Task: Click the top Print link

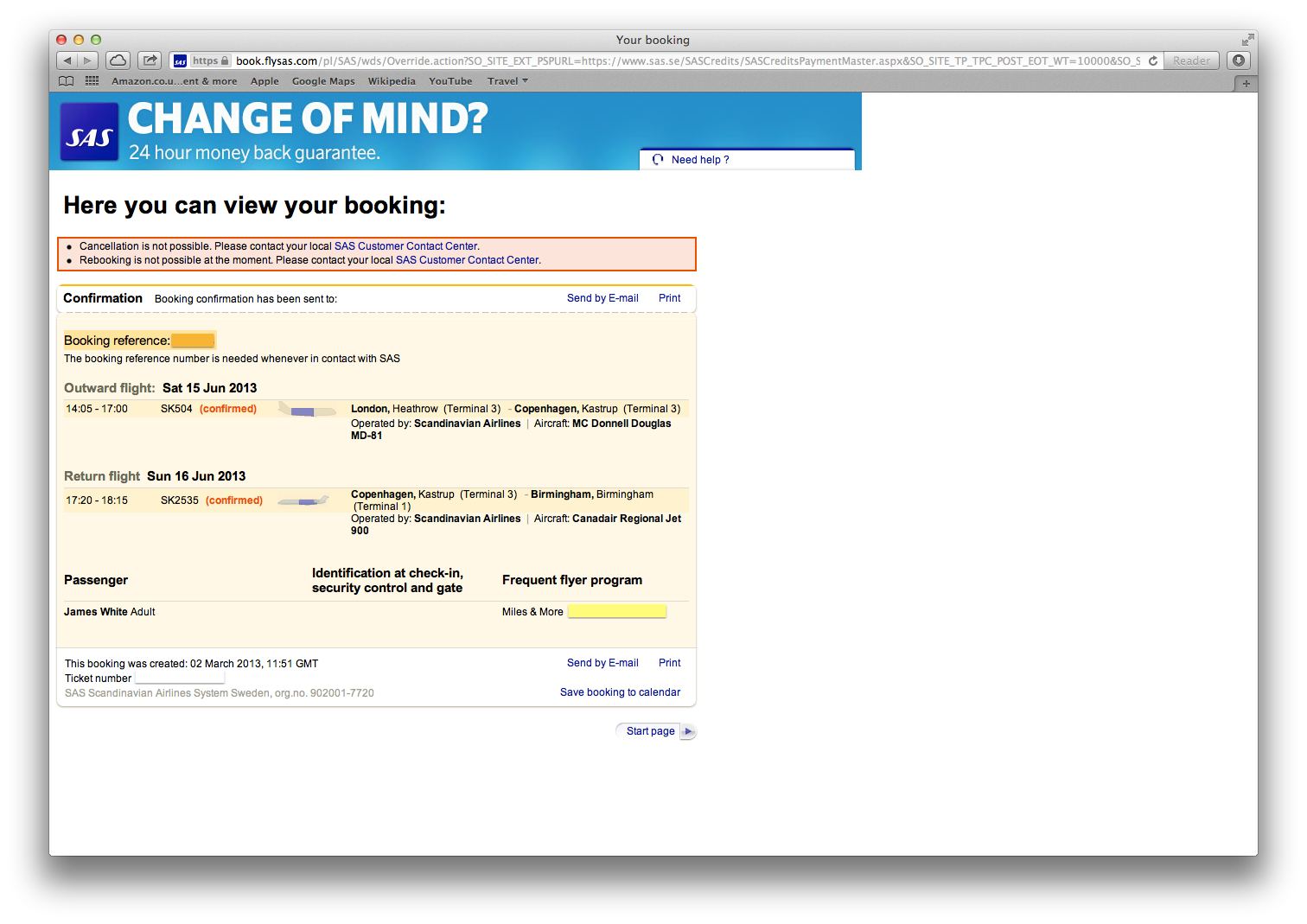Action: click(669, 298)
